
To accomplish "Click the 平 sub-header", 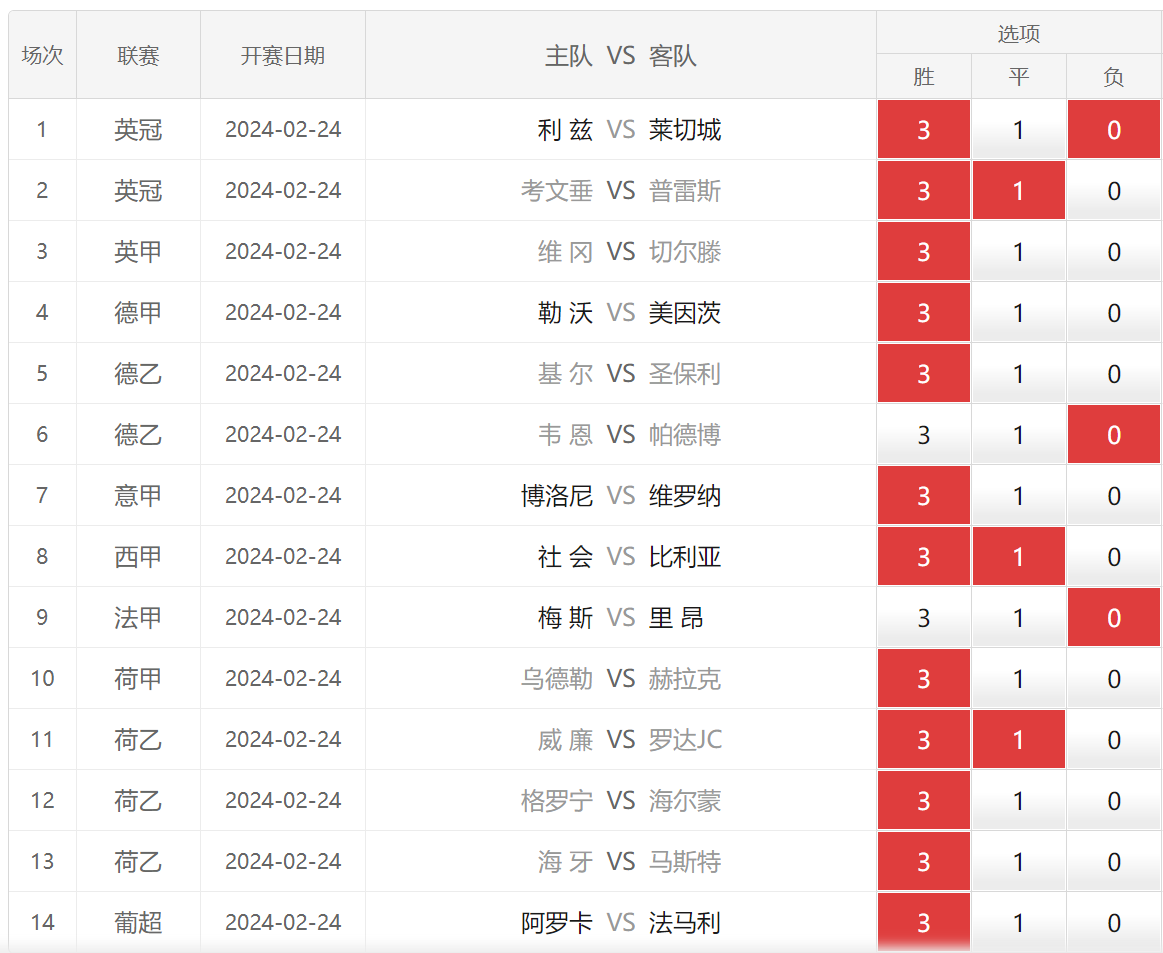I will click(1018, 76).
